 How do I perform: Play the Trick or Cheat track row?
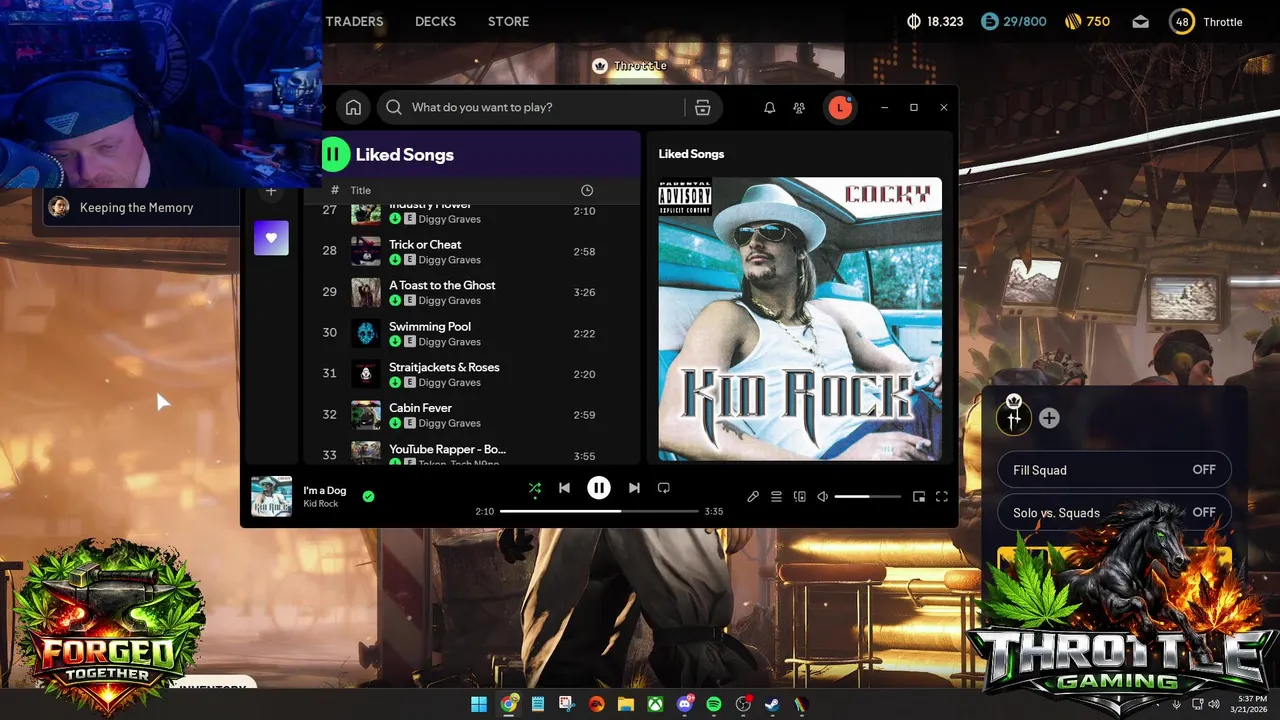pyautogui.click(x=472, y=251)
